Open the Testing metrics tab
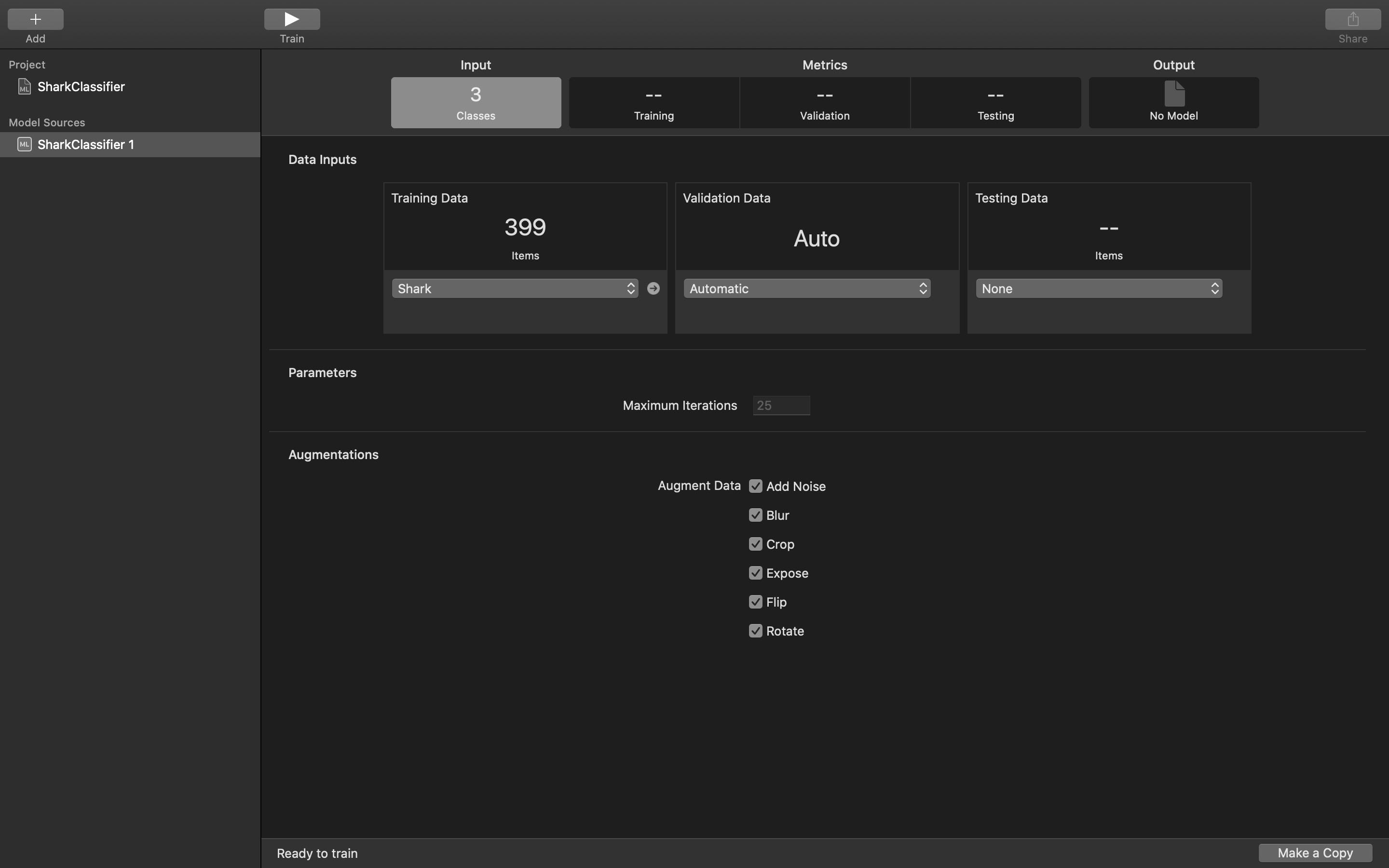This screenshot has height=868, width=1389. click(995, 103)
